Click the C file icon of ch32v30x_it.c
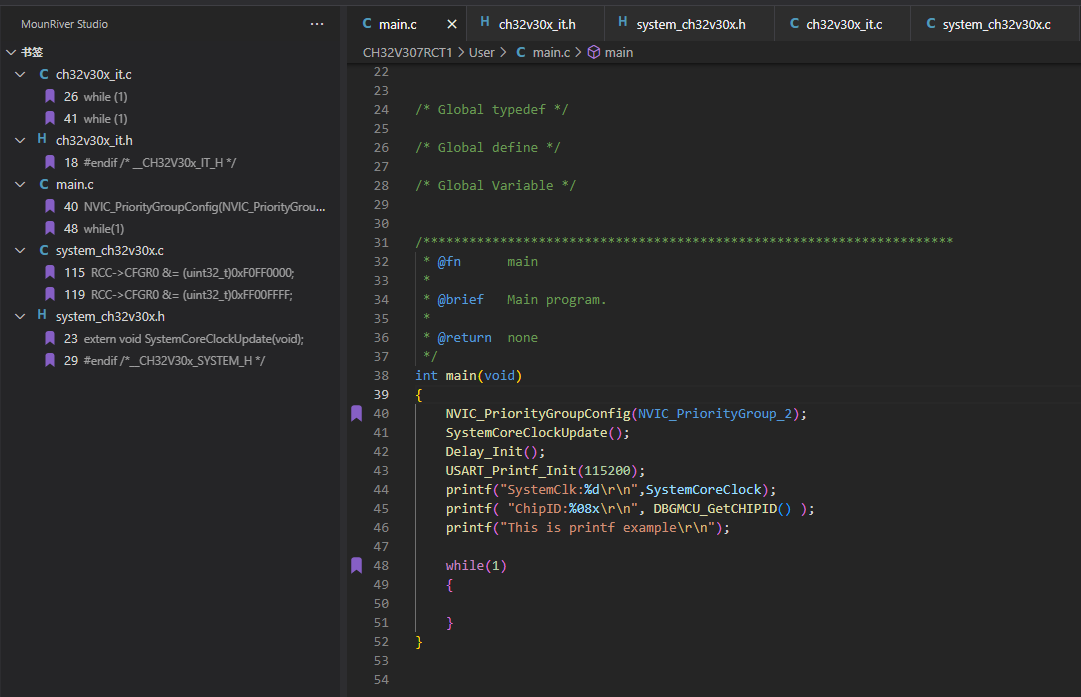Screen dimensions: 1081x697 (x=43, y=74)
